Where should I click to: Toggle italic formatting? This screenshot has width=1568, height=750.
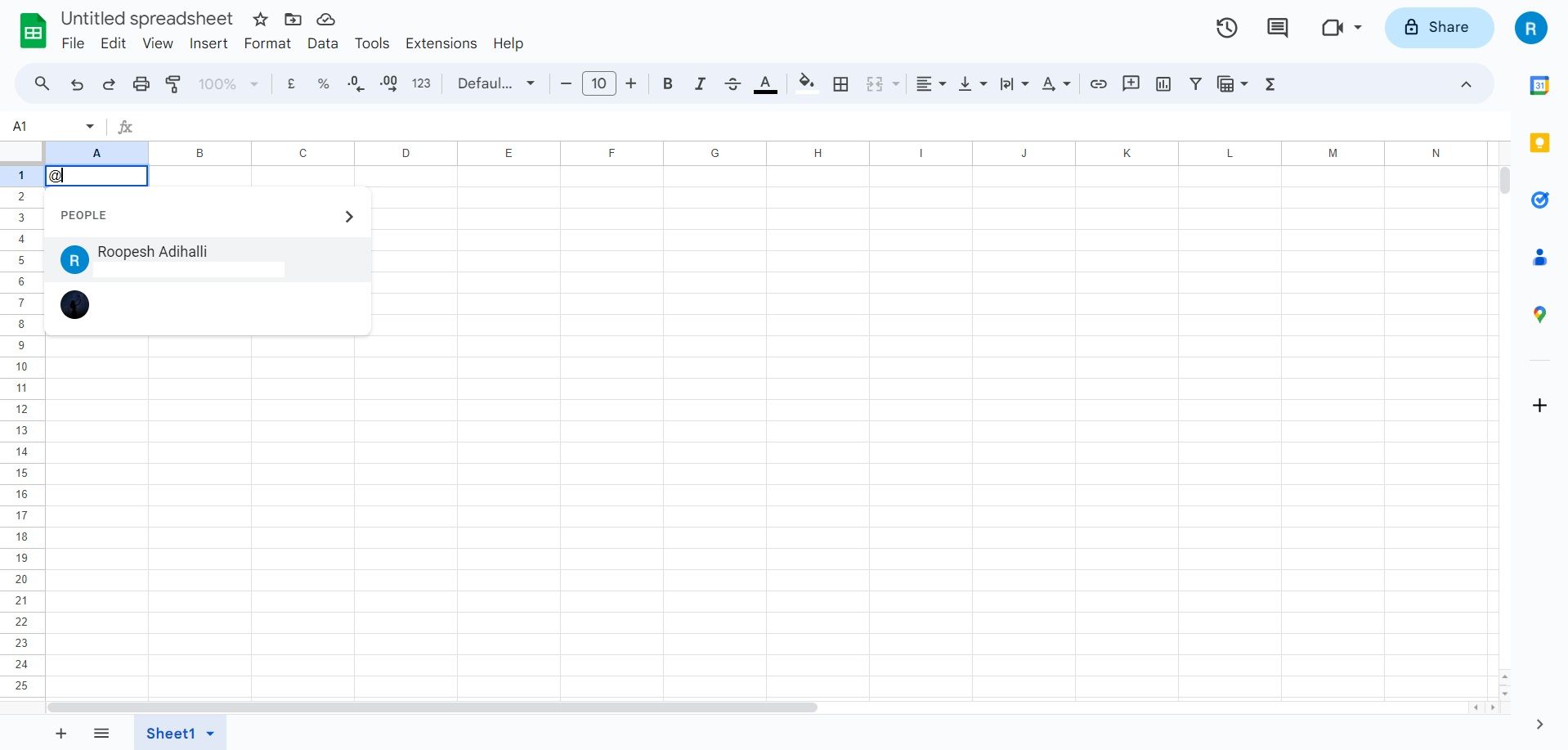point(700,83)
